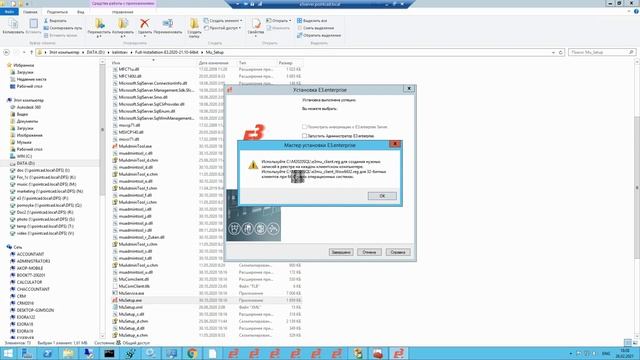Click the Windows Start button

pos(8,353)
